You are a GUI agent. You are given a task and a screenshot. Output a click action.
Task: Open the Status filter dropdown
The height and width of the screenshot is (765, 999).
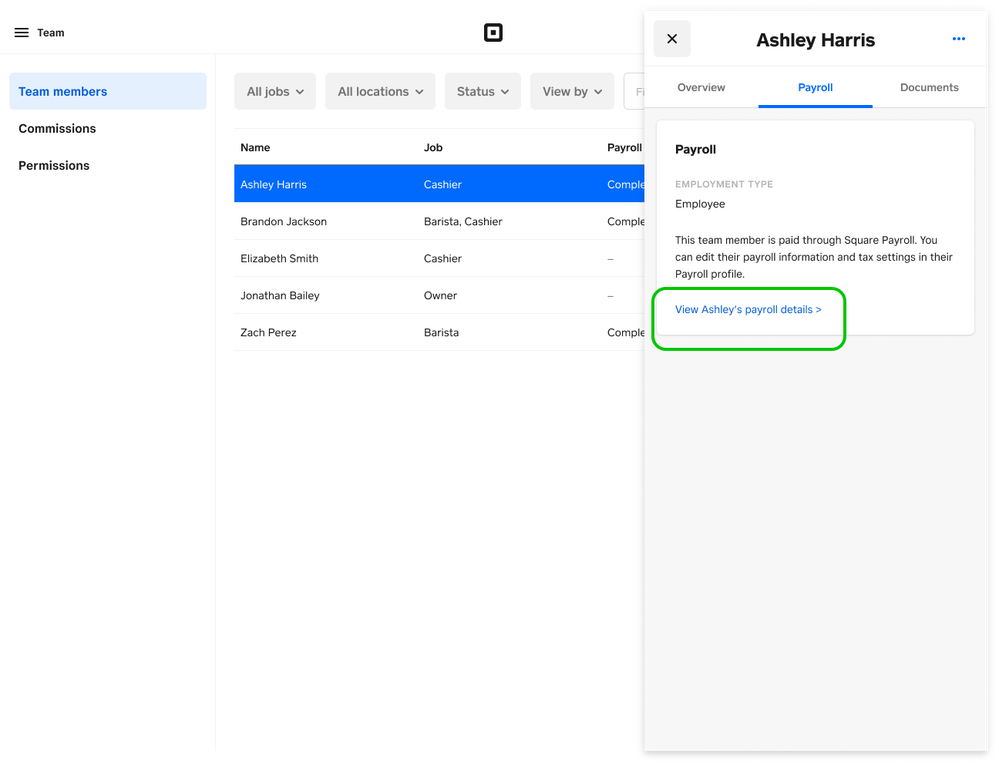click(482, 91)
